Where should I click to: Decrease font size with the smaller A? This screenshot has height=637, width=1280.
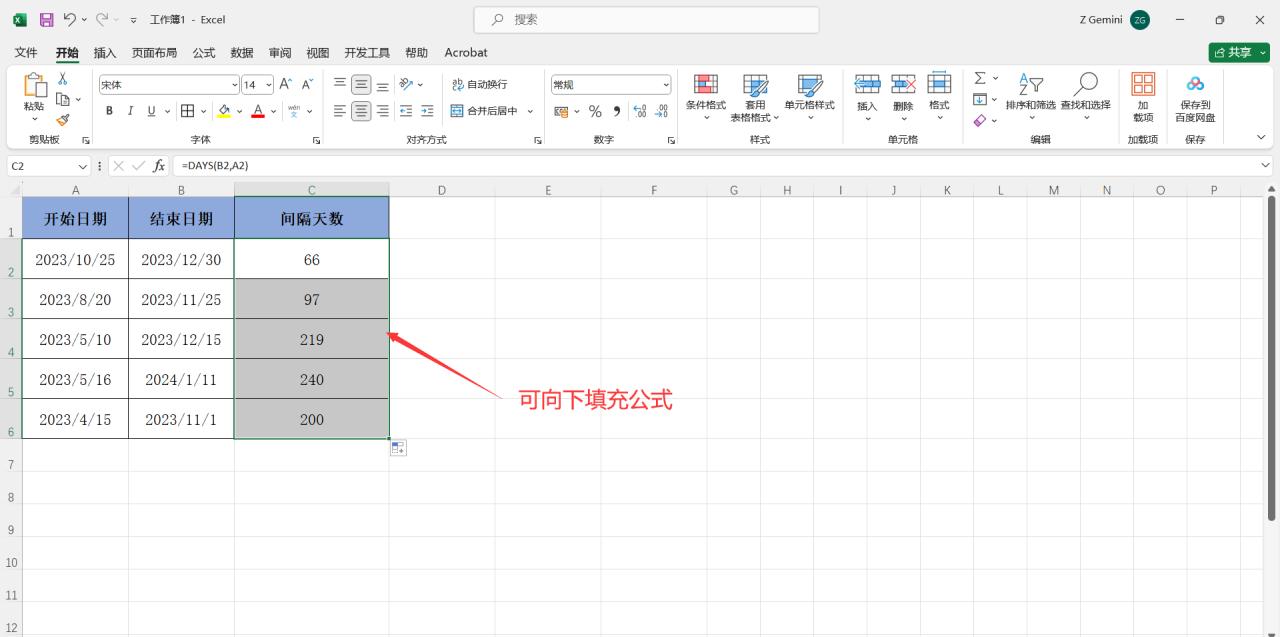pyautogui.click(x=307, y=84)
